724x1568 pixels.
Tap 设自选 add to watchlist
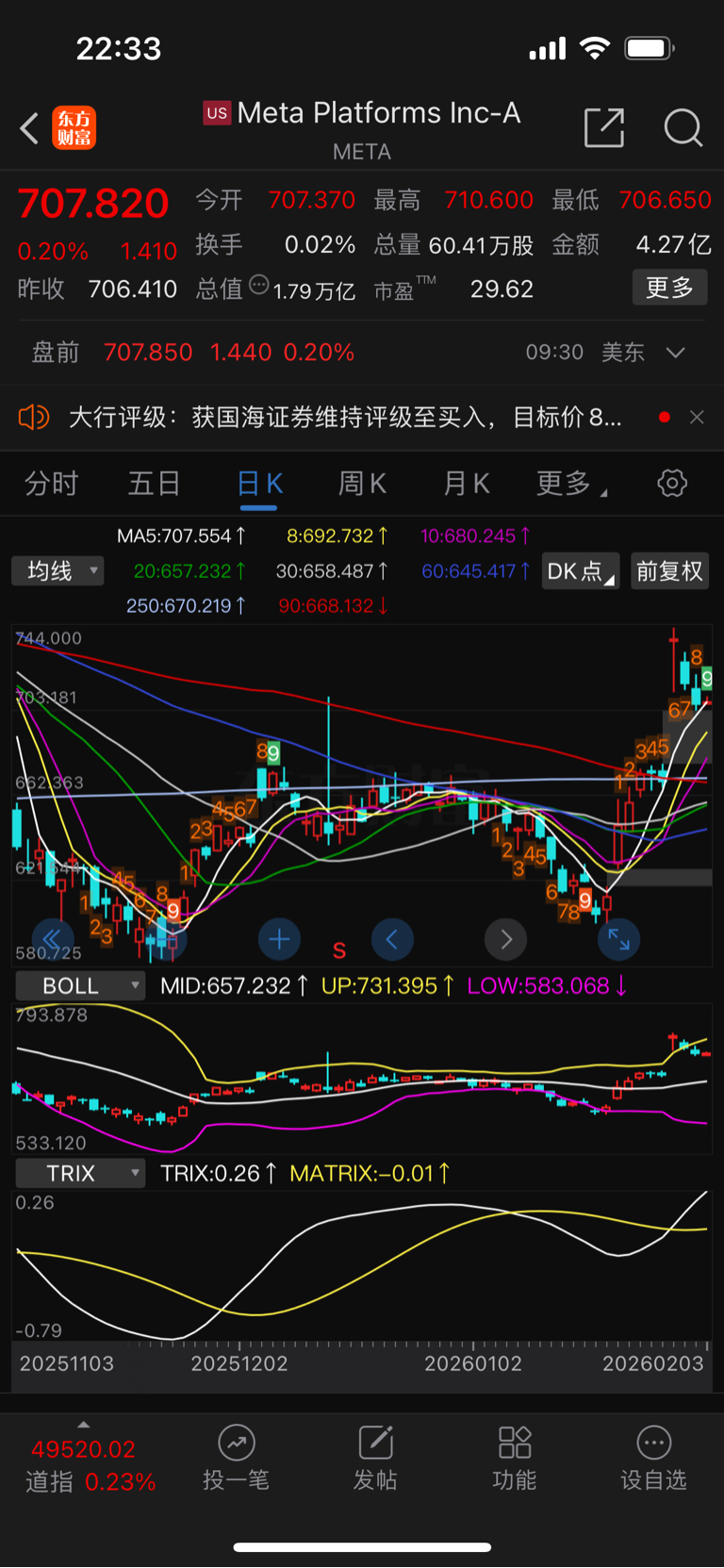pos(653,1458)
